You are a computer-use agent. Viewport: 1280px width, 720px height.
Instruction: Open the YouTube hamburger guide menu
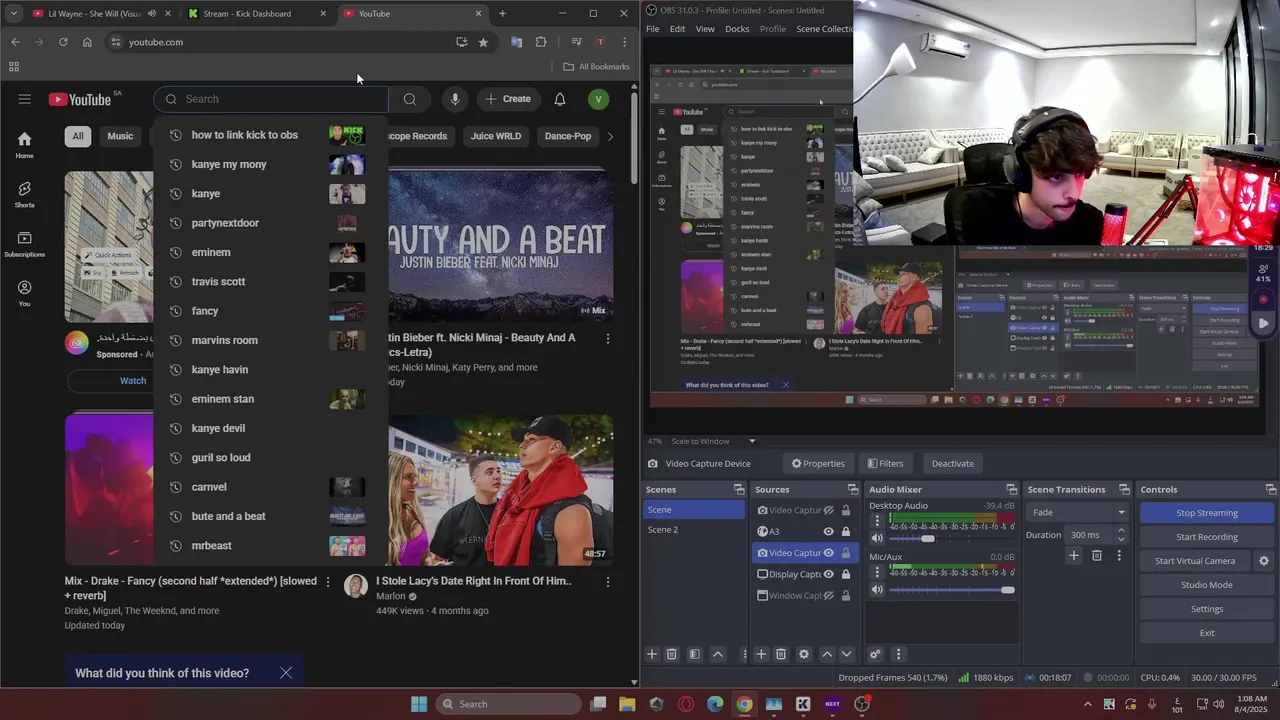[x=25, y=99]
